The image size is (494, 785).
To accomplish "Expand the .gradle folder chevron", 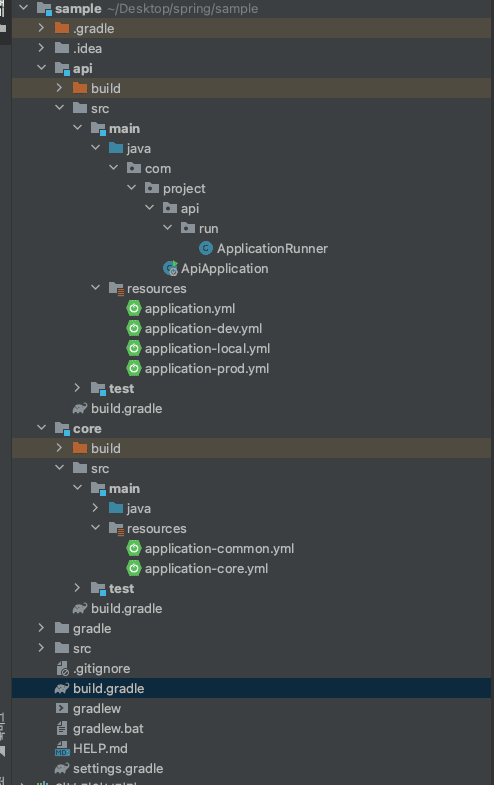I will tap(42, 28).
